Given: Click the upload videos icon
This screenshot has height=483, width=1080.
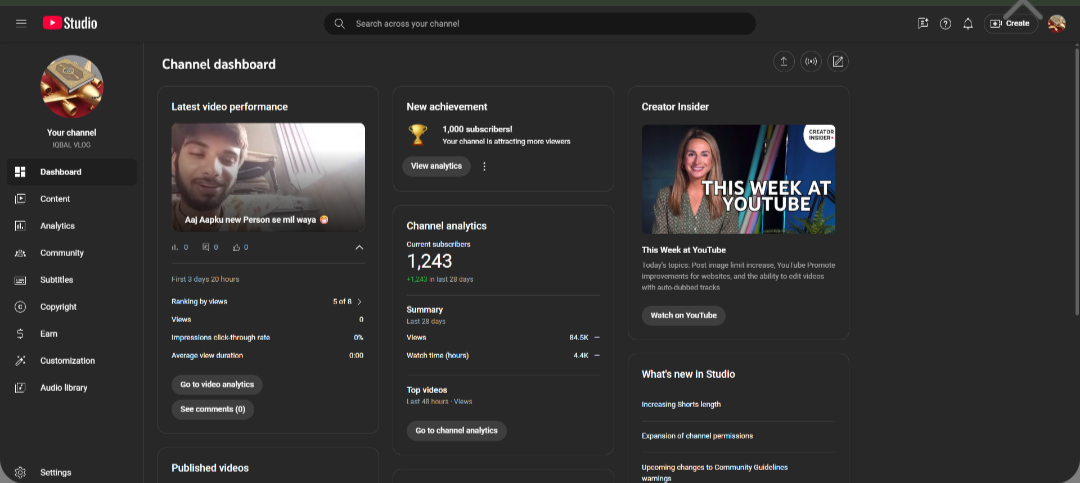Looking at the screenshot, I should 783,61.
